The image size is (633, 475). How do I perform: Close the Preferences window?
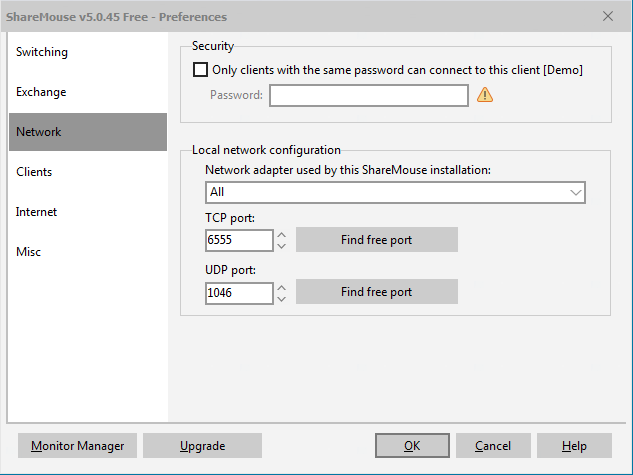tap(608, 16)
